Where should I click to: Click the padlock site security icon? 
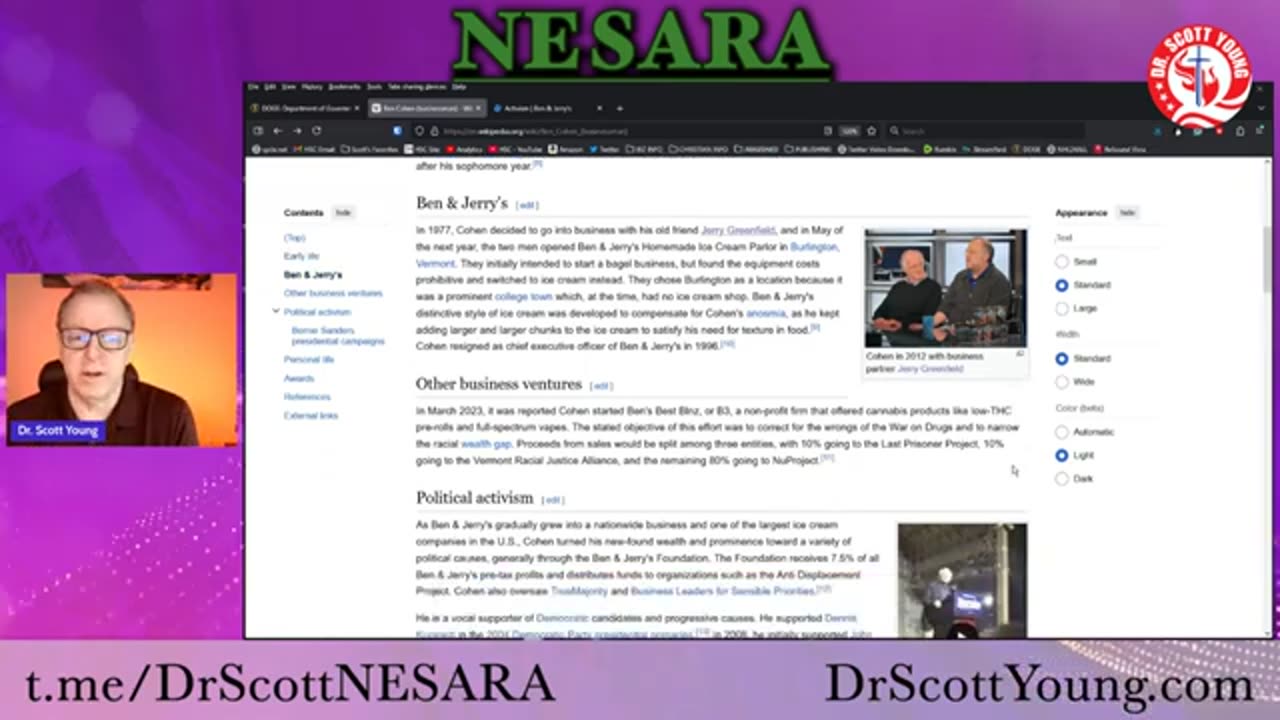tap(434, 131)
